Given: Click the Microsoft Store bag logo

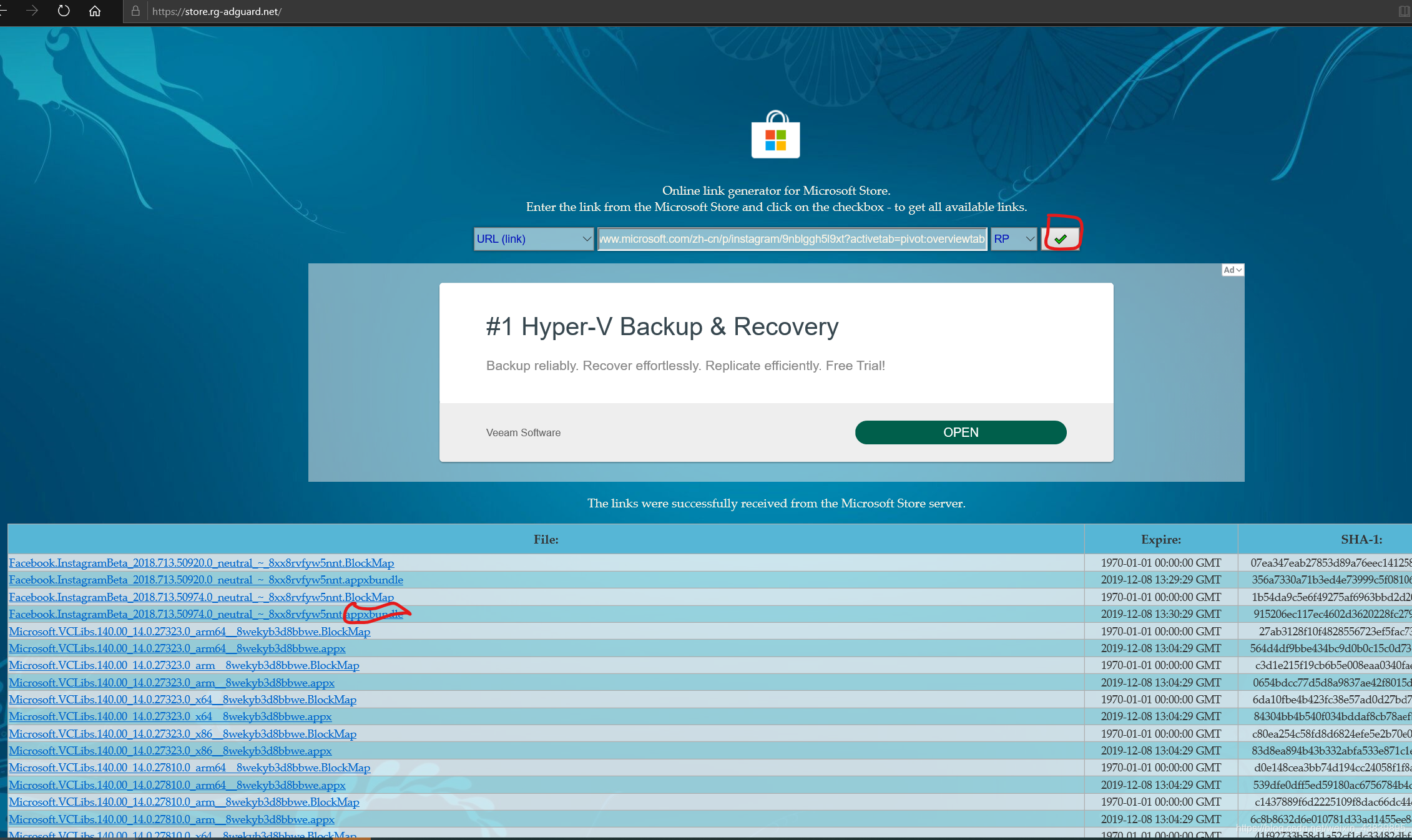Looking at the screenshot, I should pos(775,135).
